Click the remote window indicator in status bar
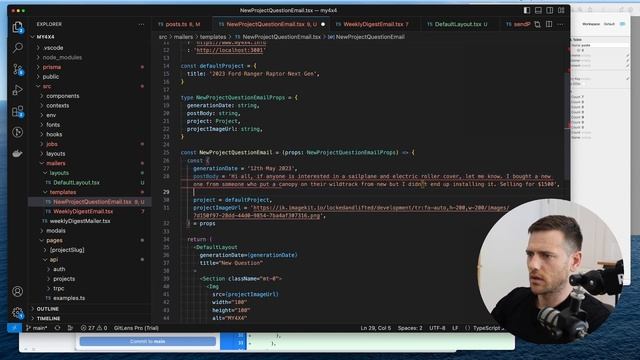 14,328
